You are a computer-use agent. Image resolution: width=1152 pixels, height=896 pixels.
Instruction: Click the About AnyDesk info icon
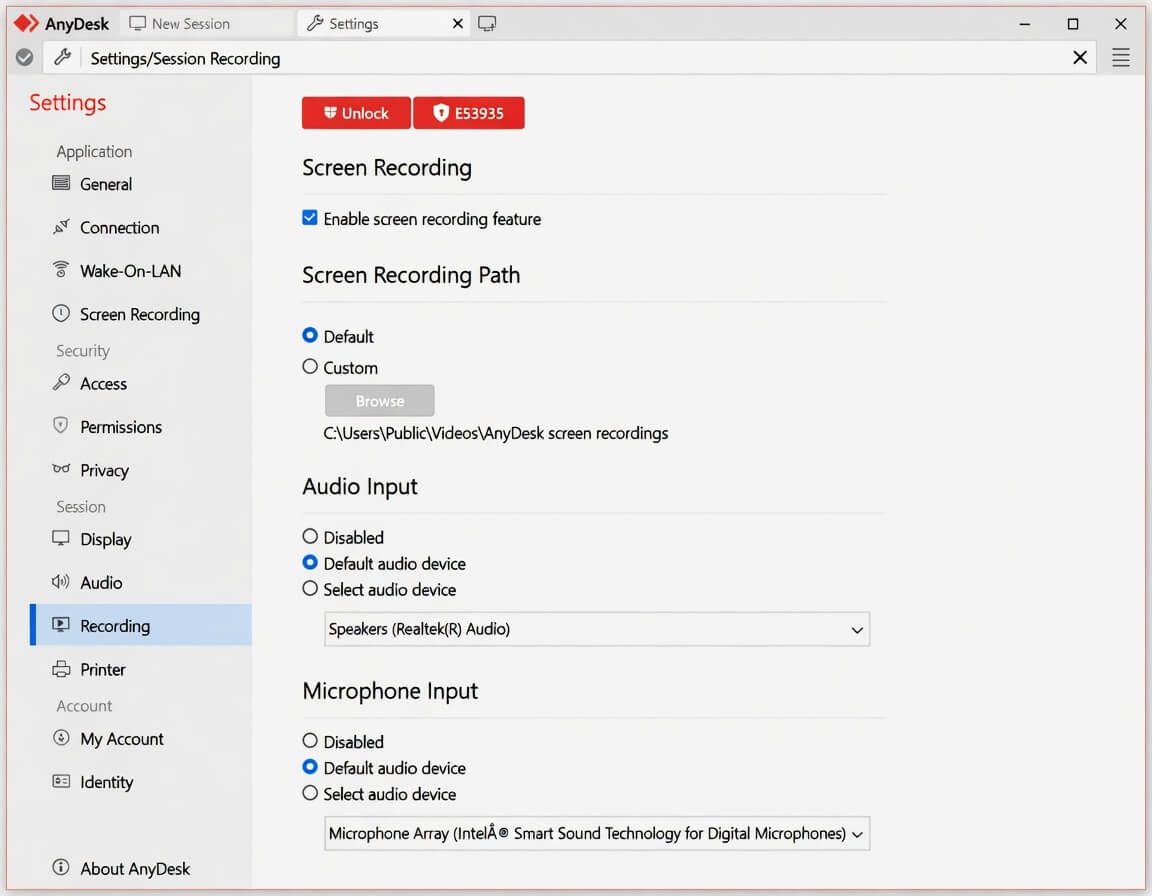click(61, 867)
